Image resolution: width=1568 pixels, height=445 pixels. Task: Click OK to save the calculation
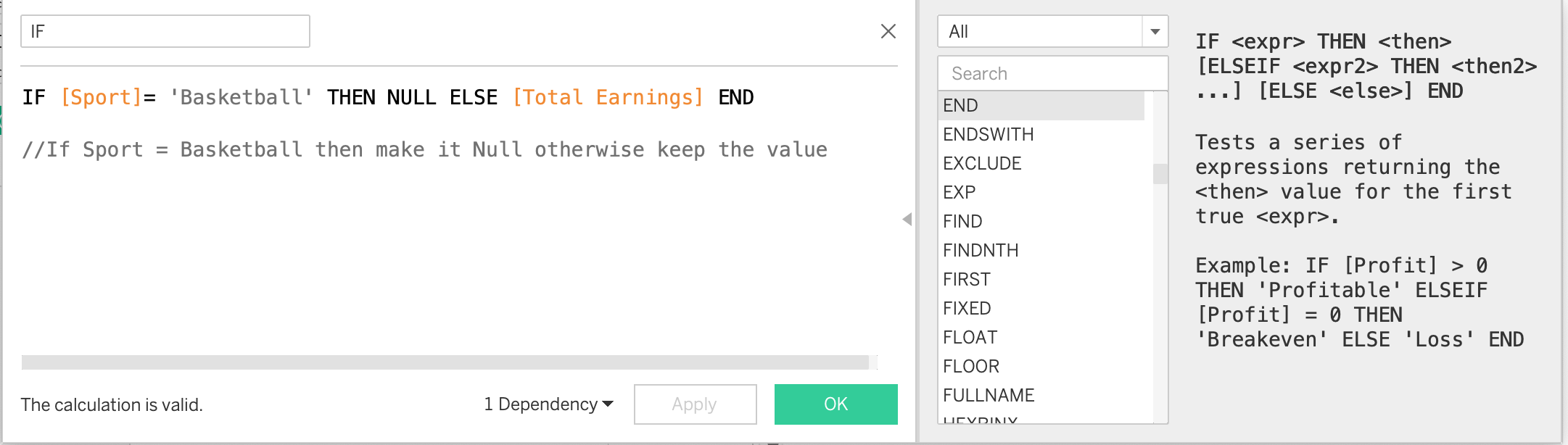coord(835,404)
